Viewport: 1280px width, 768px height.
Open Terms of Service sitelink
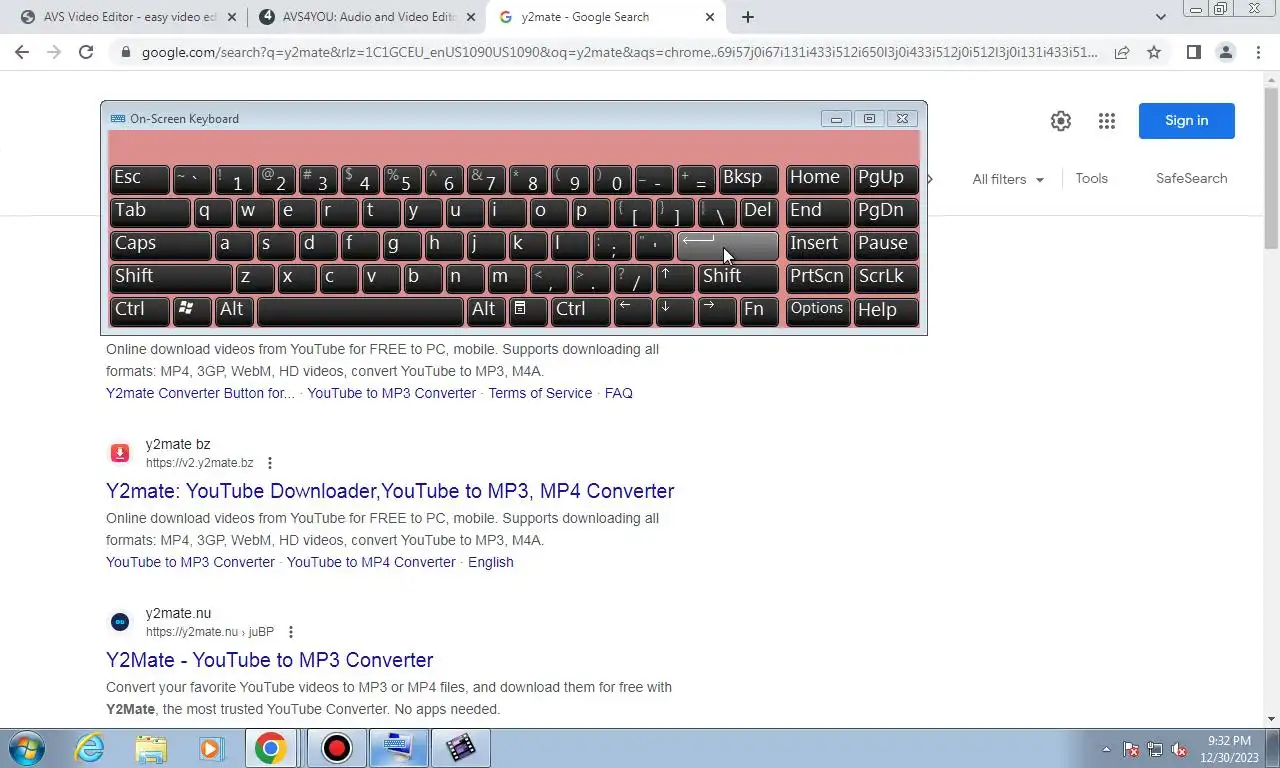click(540, 393)
